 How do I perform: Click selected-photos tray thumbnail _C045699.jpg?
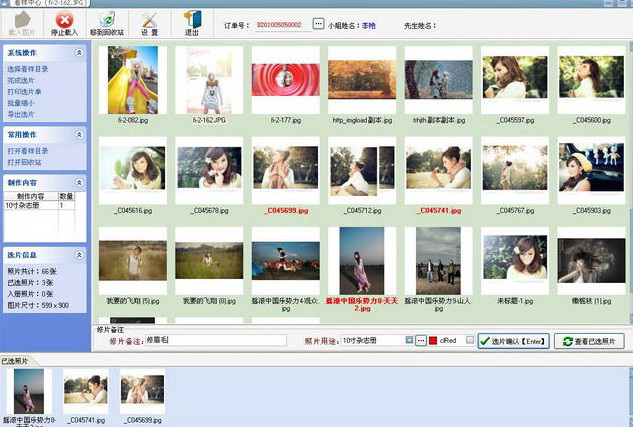[143, 391]
